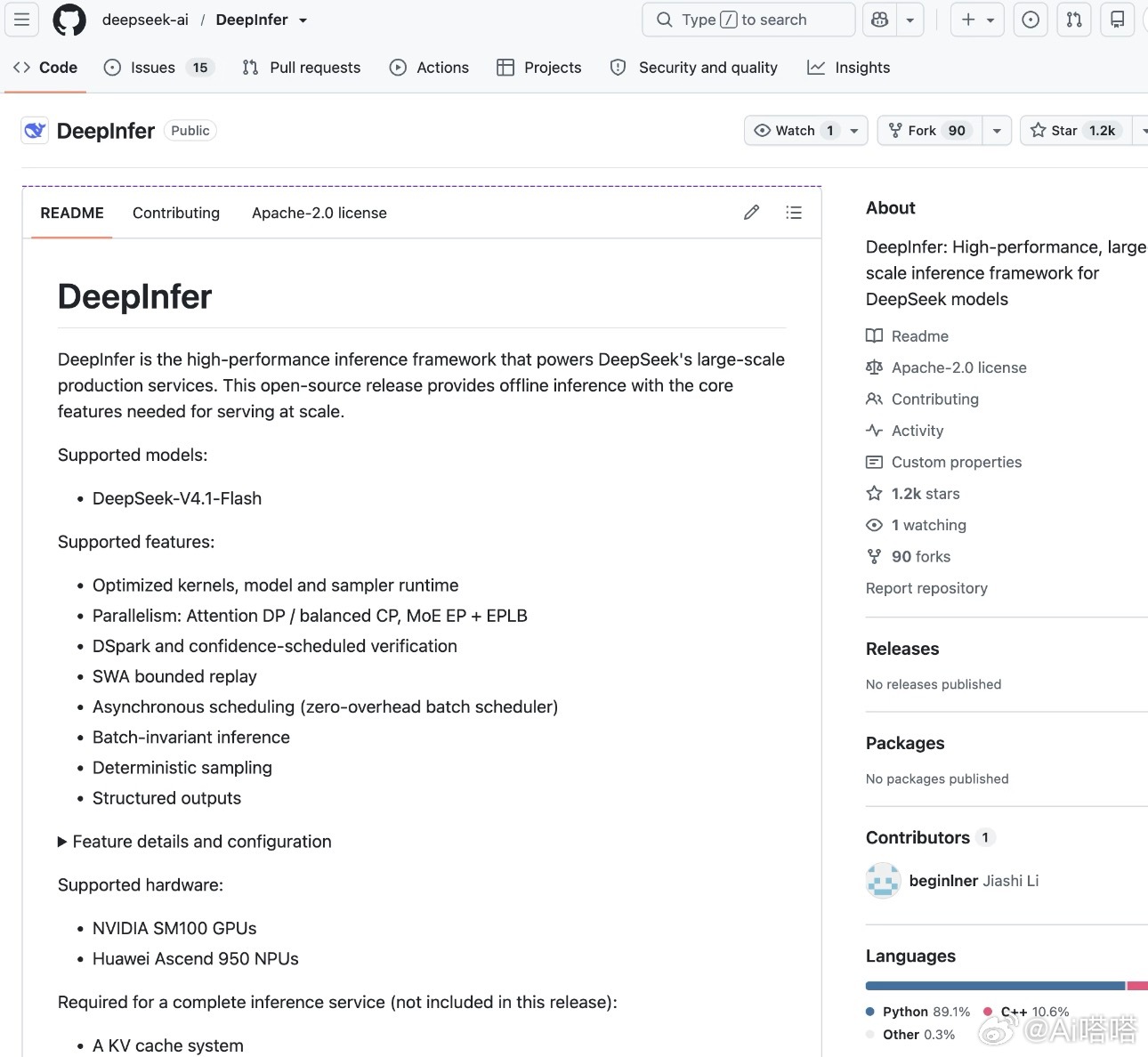This screenshot has width=1148, height=1057.
Task: Open the Releases section heading
Action: (902, 649)
